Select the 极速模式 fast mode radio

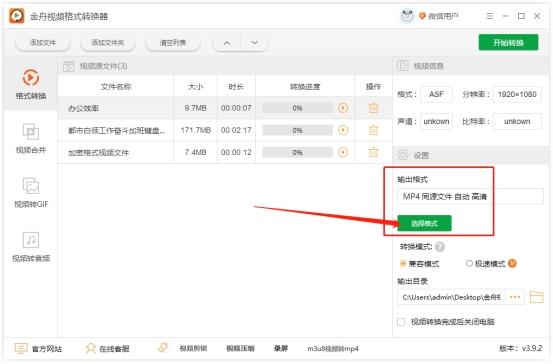point(469,263)
